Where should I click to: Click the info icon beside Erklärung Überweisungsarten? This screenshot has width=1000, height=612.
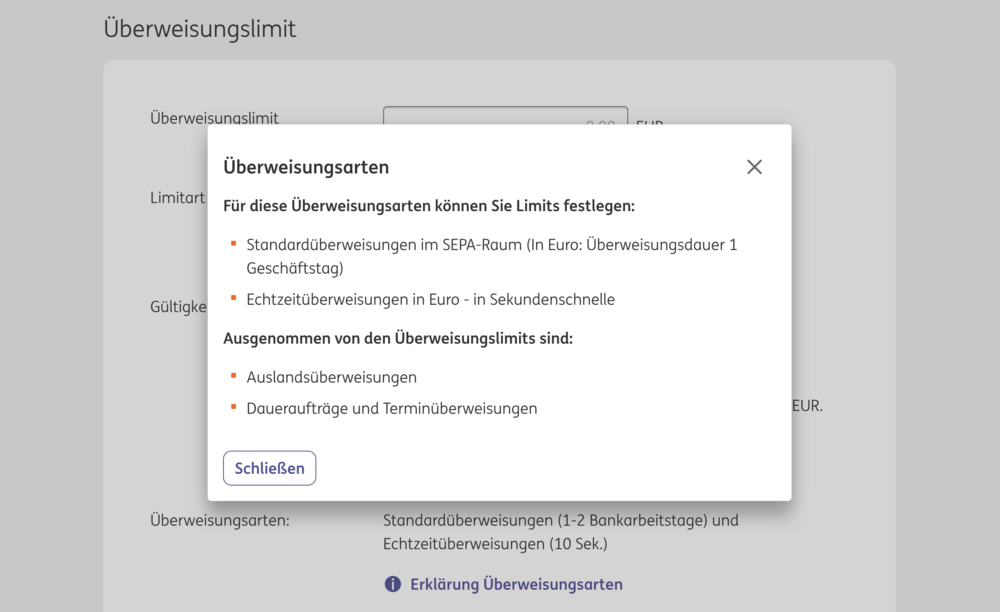pos(393,584)
